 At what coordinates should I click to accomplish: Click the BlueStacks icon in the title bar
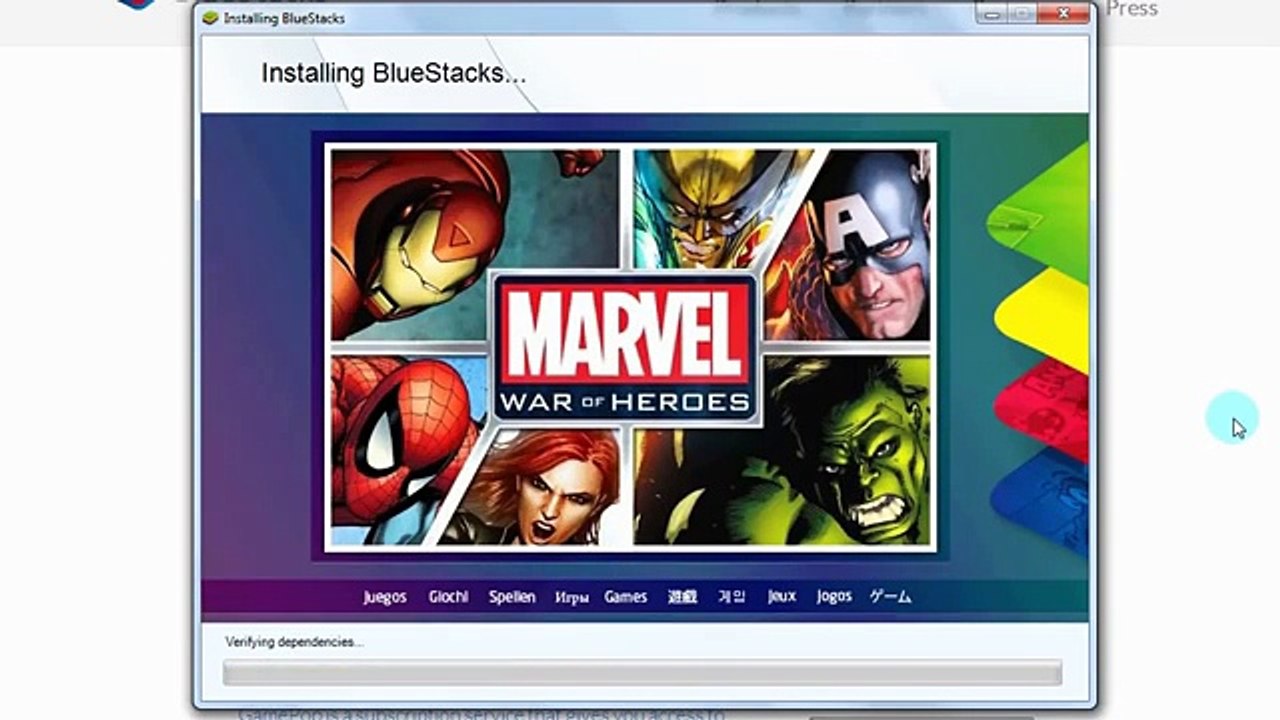210,18
